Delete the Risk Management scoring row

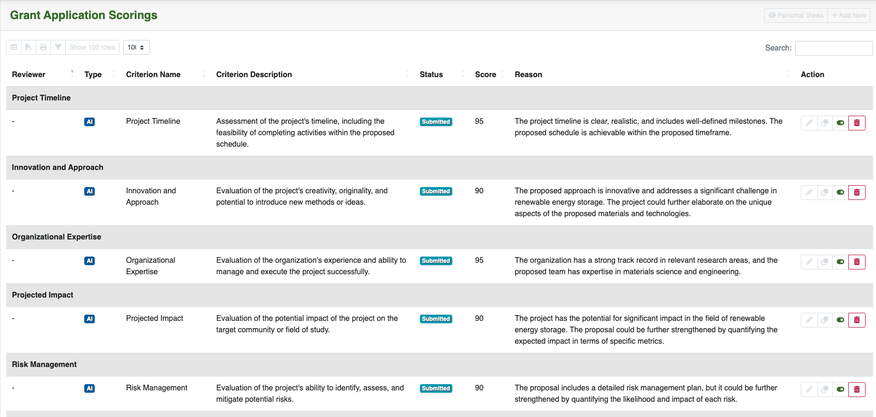pos(857,389)
